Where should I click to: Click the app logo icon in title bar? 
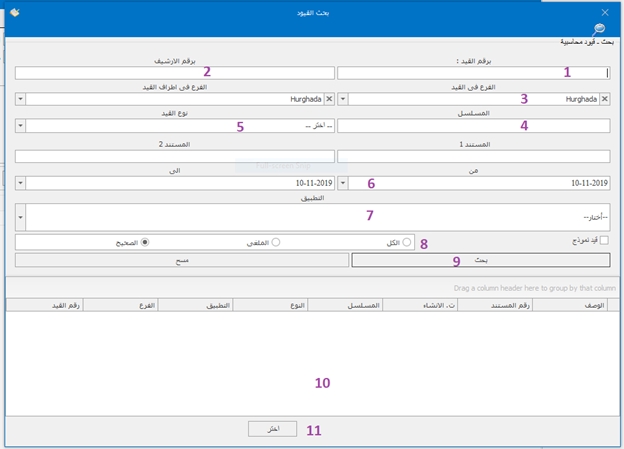[x=13, y=12]
